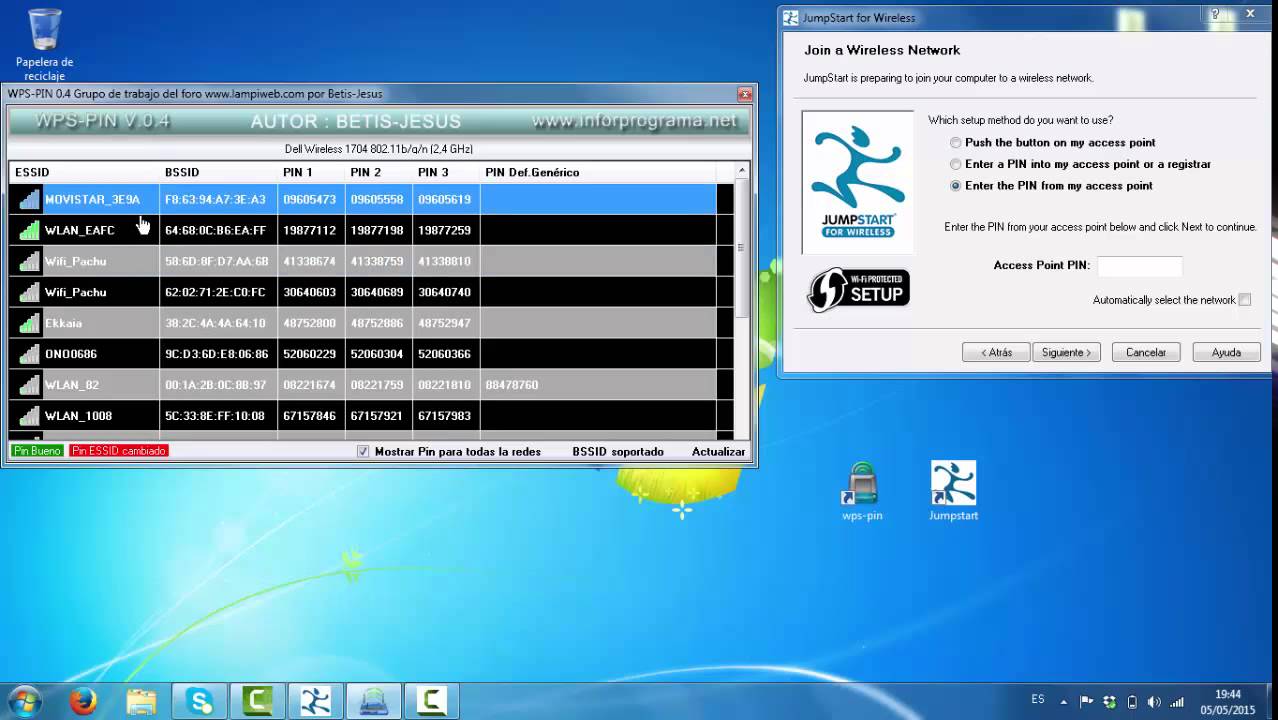Select PIN 1 value 48752800
This screenshot has width=1278, height=720.
pos(309,324)
